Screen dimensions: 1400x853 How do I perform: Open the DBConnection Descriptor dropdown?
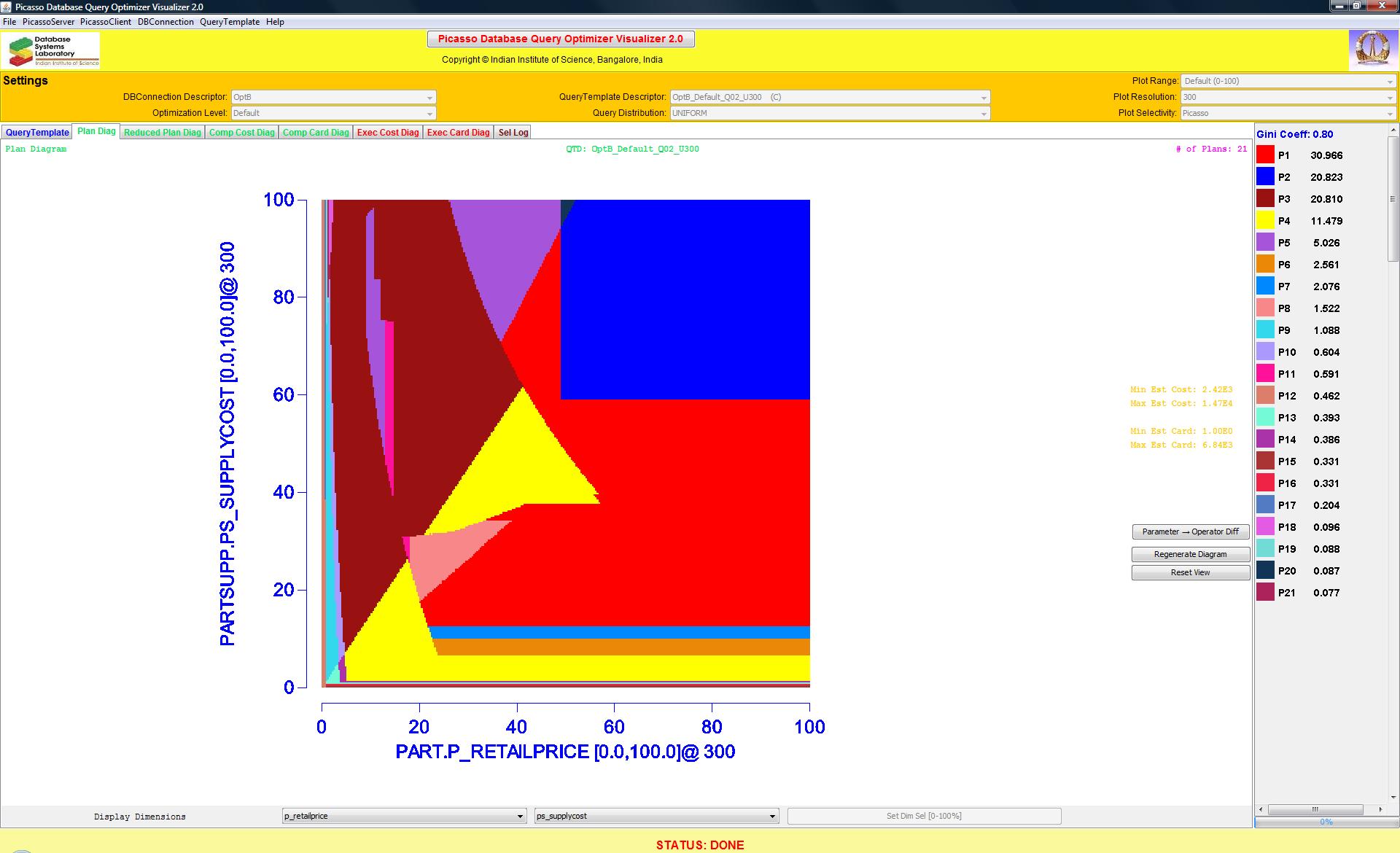pyautogui.click(x=333, y=97)
